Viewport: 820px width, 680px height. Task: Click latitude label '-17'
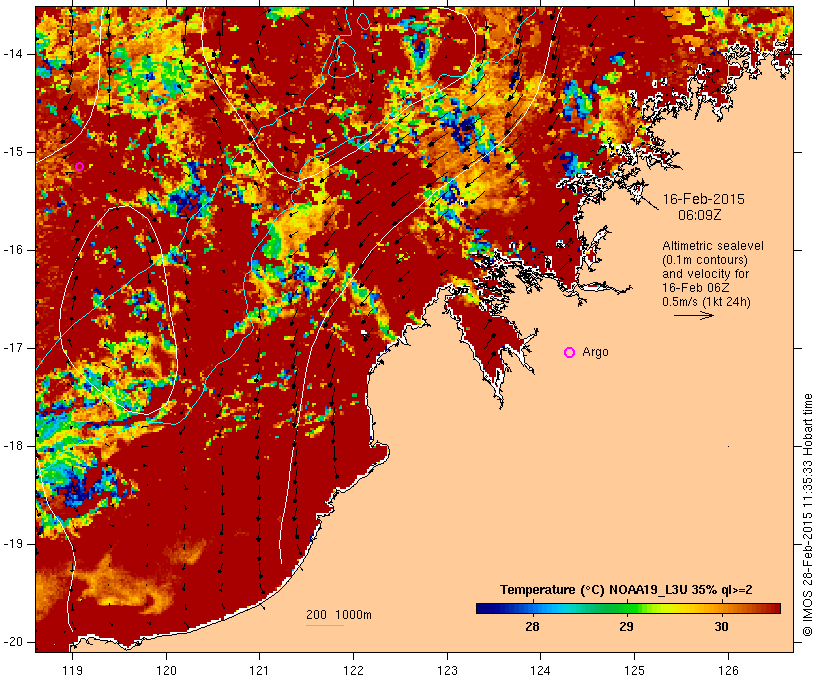point(13,348)
